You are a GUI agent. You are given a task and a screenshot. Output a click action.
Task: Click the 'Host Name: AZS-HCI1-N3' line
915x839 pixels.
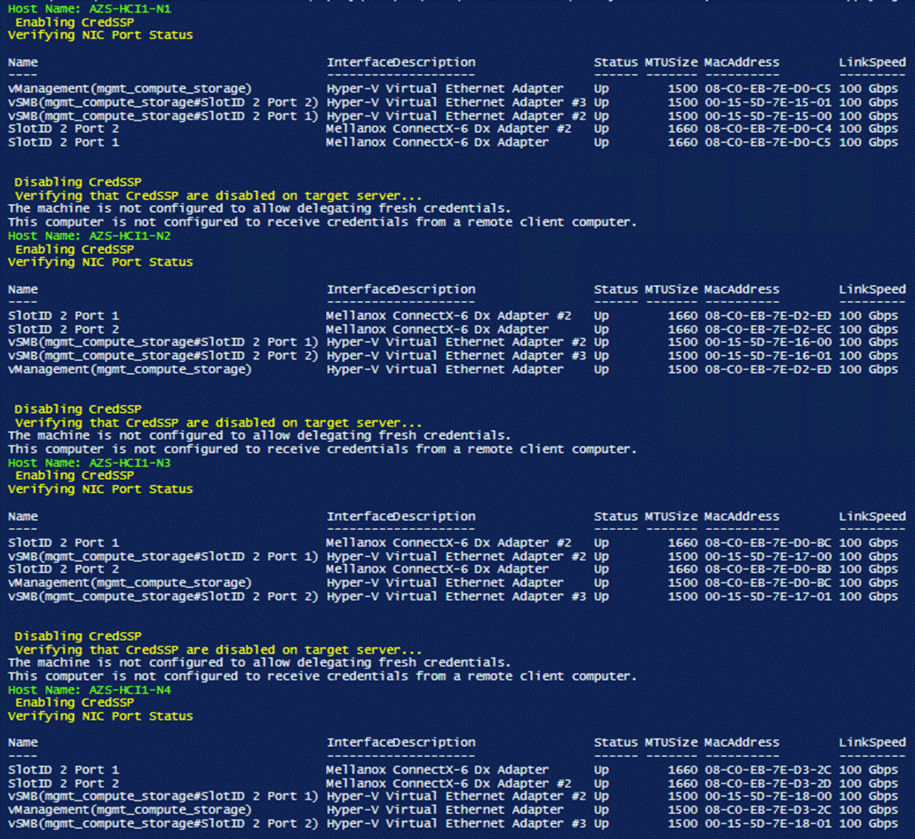(89, 463)
